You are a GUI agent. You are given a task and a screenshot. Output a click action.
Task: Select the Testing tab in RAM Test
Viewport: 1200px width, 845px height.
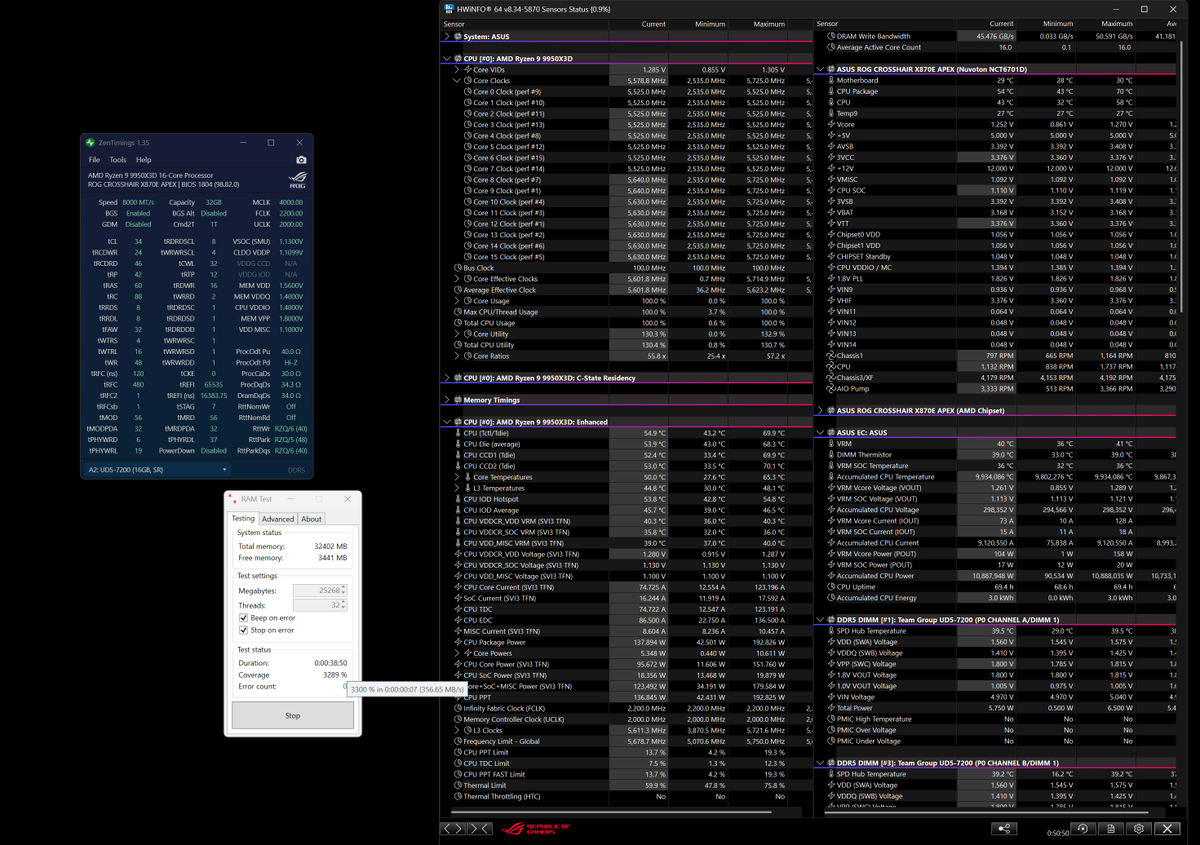(x=243, y=518)
